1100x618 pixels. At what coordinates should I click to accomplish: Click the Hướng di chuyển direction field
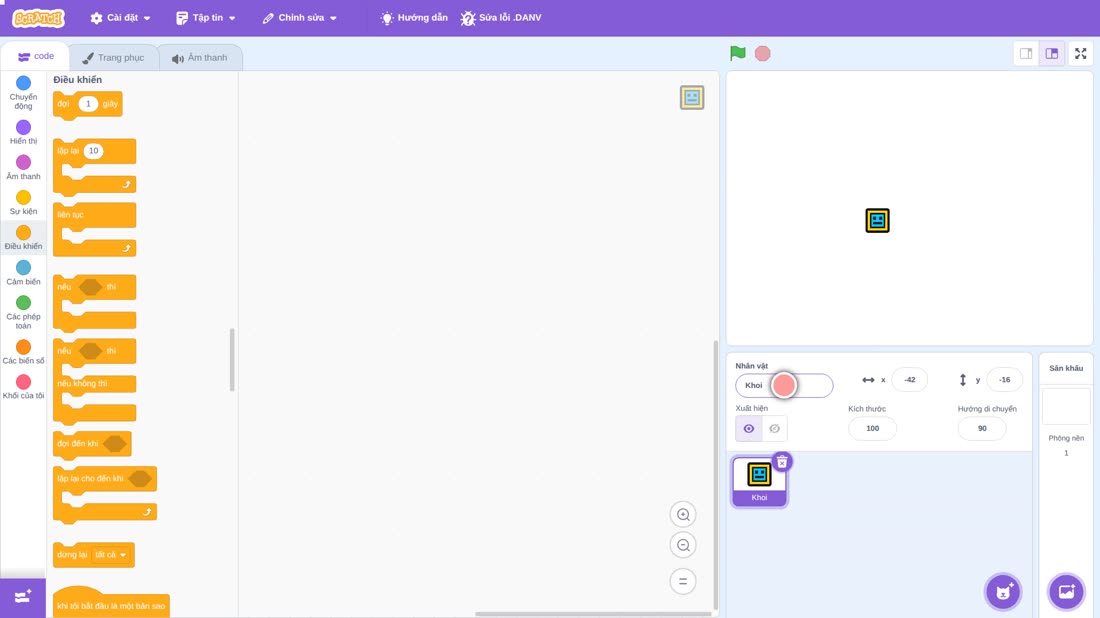[x=981, y=429]
